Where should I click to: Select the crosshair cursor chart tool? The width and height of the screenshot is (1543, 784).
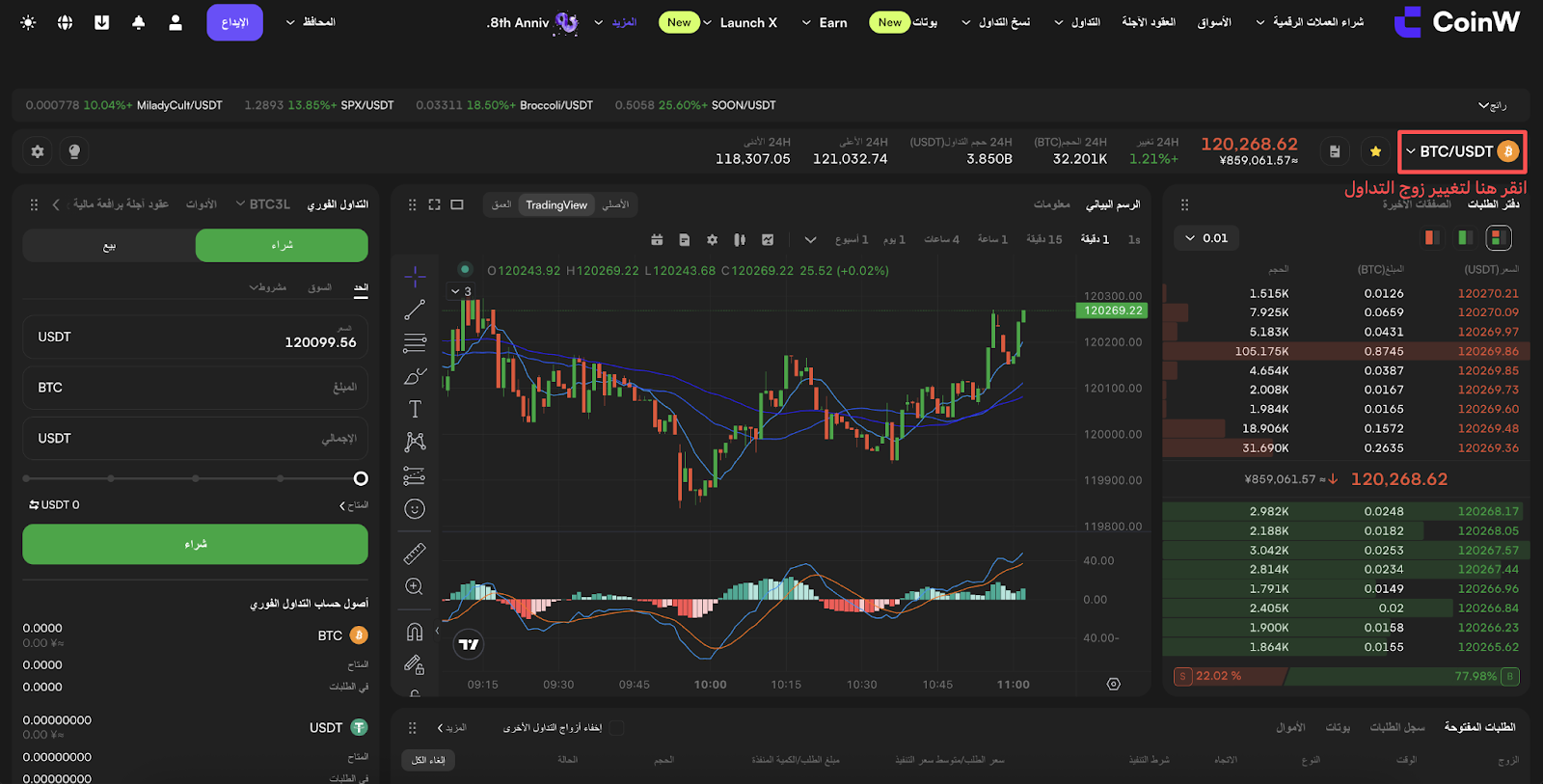click(415, 277)
